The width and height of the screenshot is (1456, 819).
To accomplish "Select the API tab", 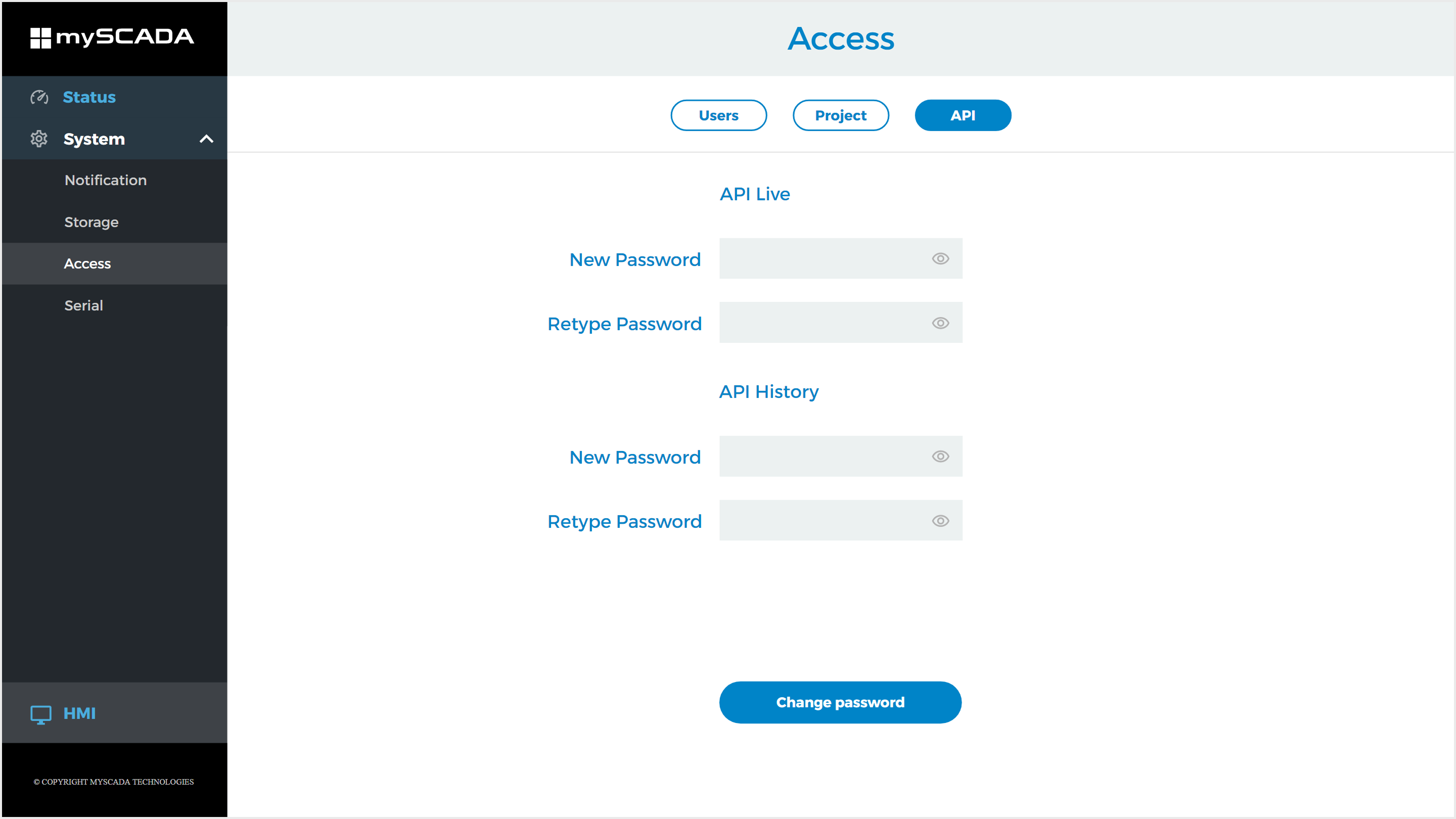I will (963, 115).
